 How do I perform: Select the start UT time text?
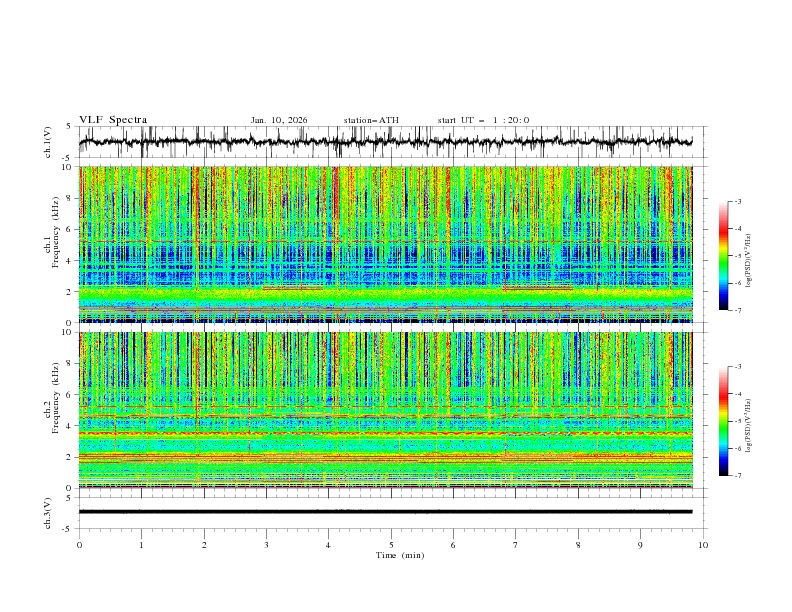point(483,120)
